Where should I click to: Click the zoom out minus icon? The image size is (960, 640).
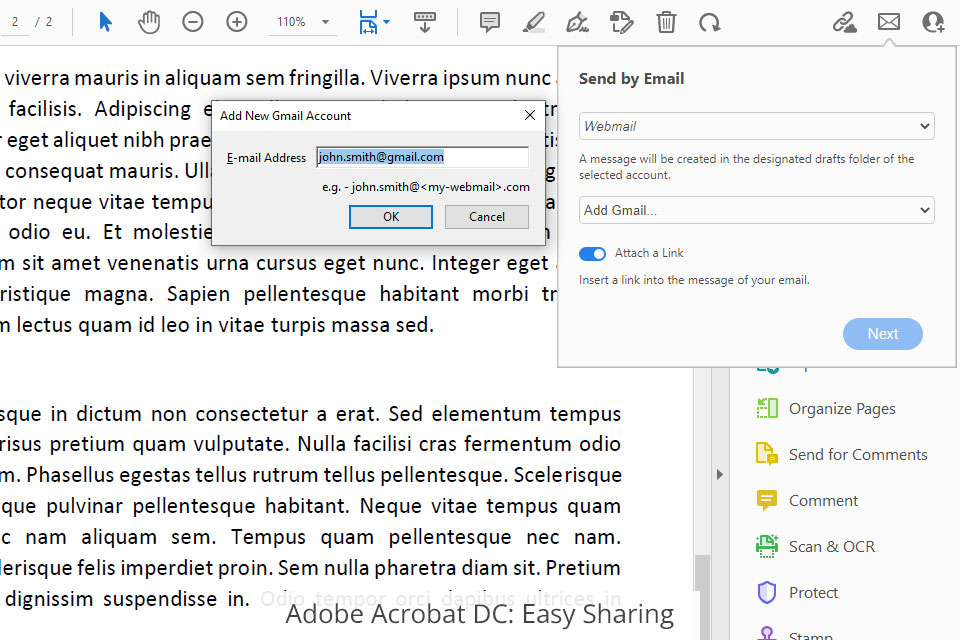coord(193,22)
